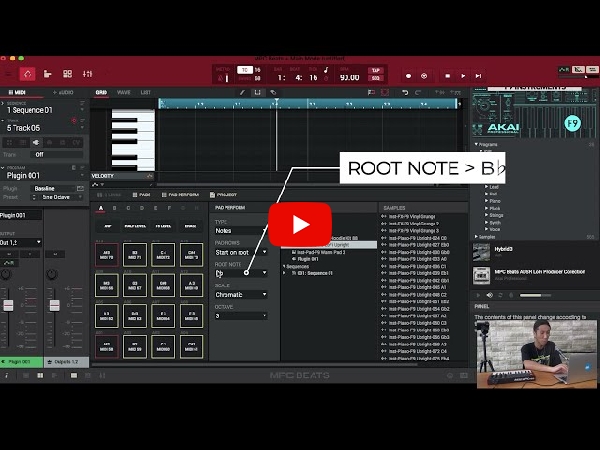Screen dimensions: 600x450
Task: Select the marquee select tool
Action: tap(258, 93)
